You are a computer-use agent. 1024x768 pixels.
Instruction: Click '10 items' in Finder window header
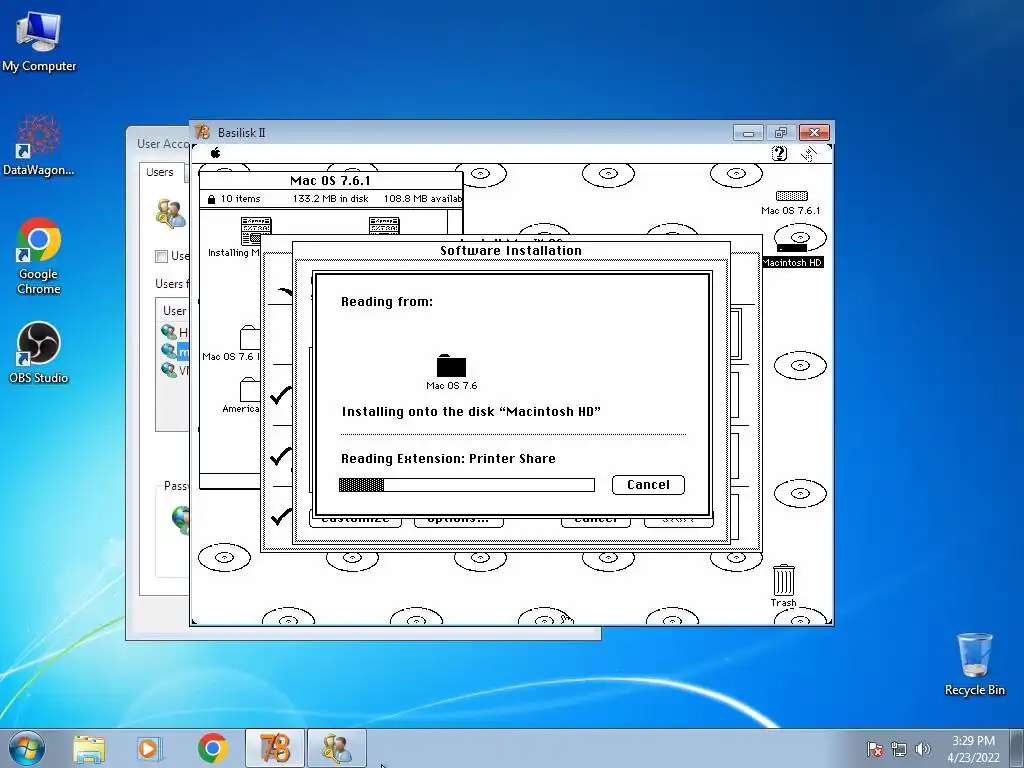pyautogui.click(x=240, y=199)
